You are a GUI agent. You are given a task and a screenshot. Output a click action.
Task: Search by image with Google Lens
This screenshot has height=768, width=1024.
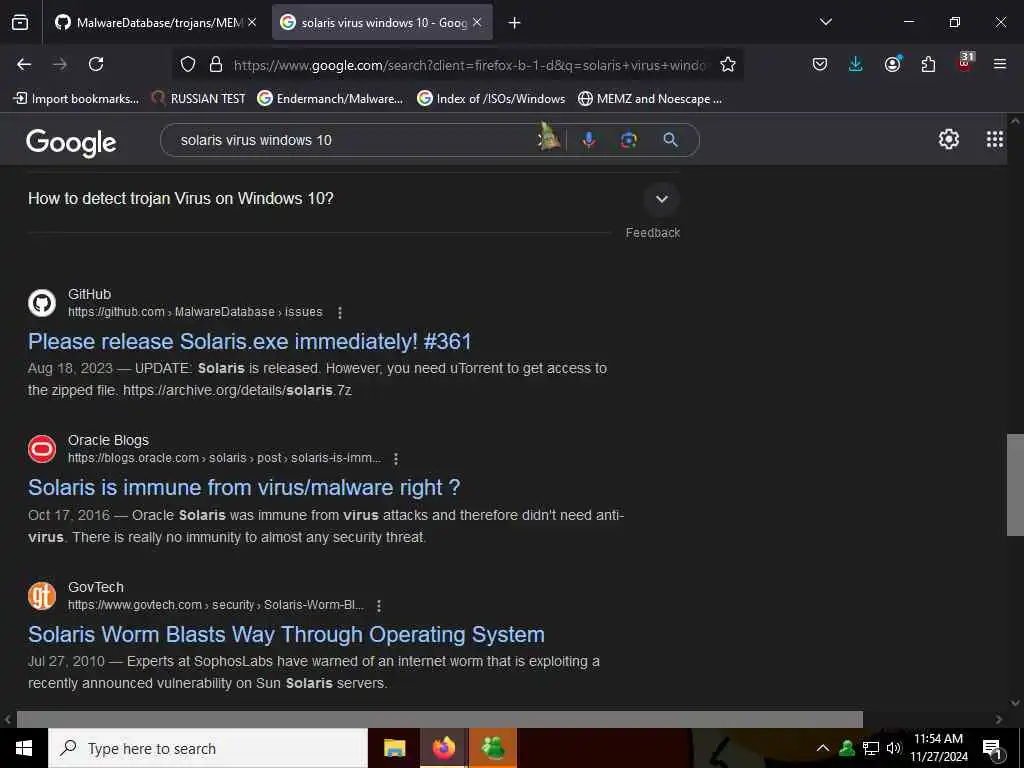628,140
